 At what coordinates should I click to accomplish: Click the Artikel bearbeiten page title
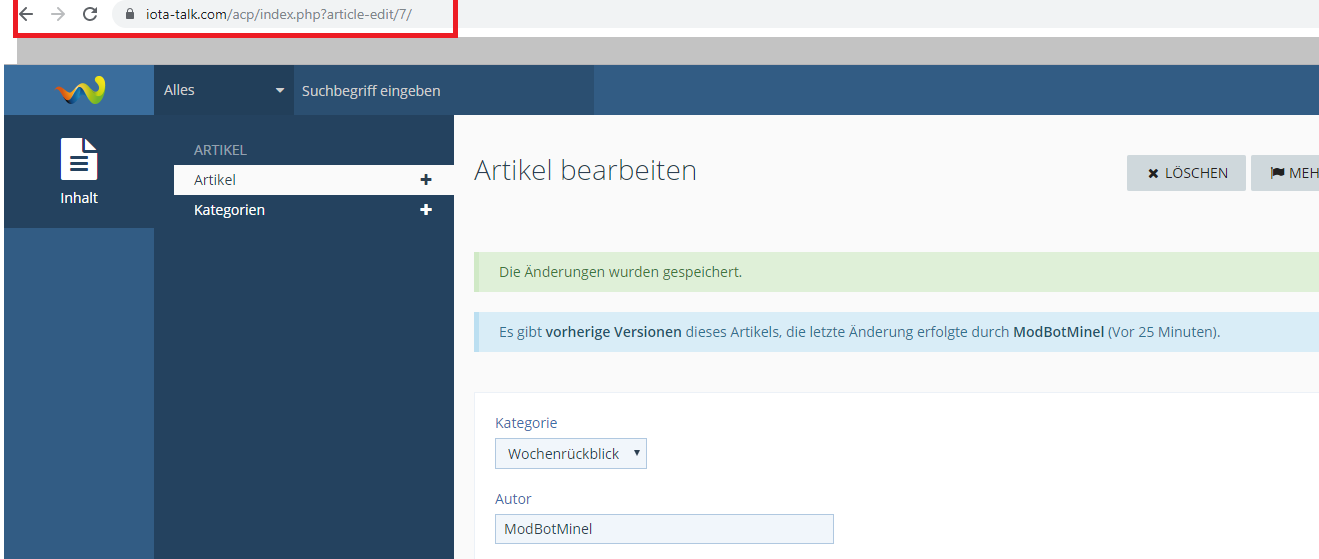point(585,171)
